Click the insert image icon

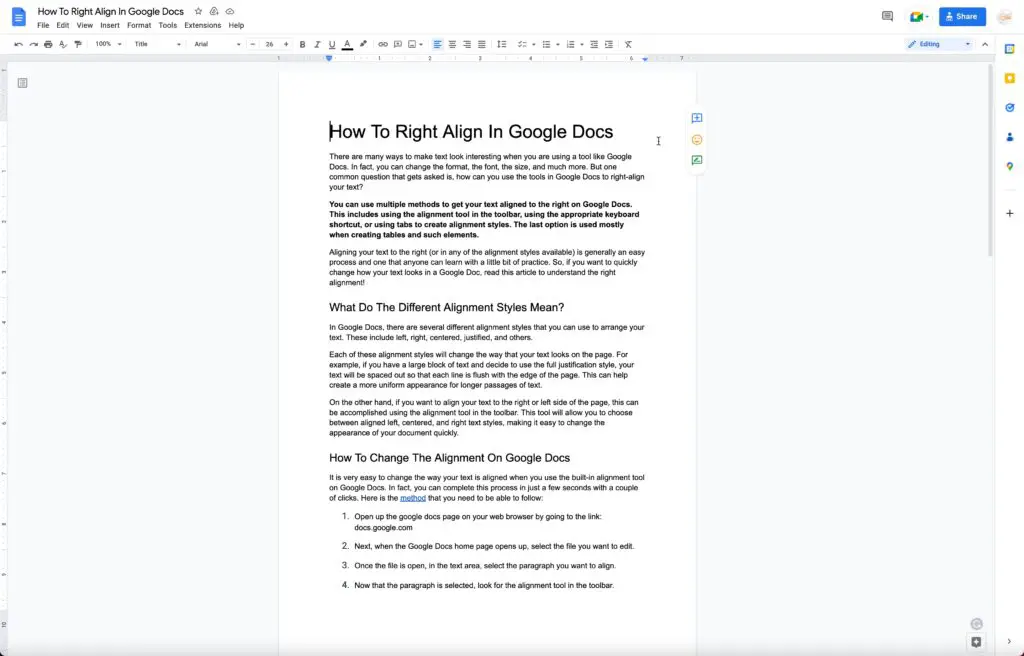click(412, 44)
